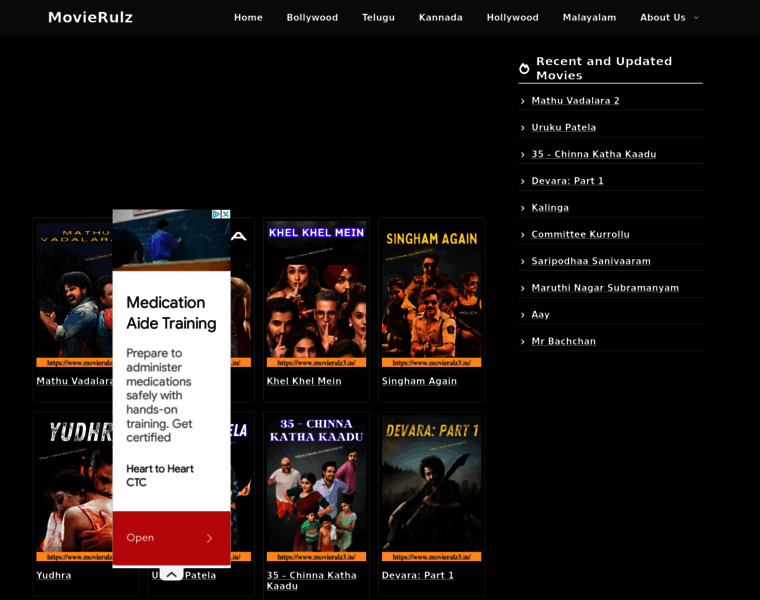Open the MovieRulz site logo
Image resolution: width=760 pixels, height=600 pixels.
click(90, 17)
